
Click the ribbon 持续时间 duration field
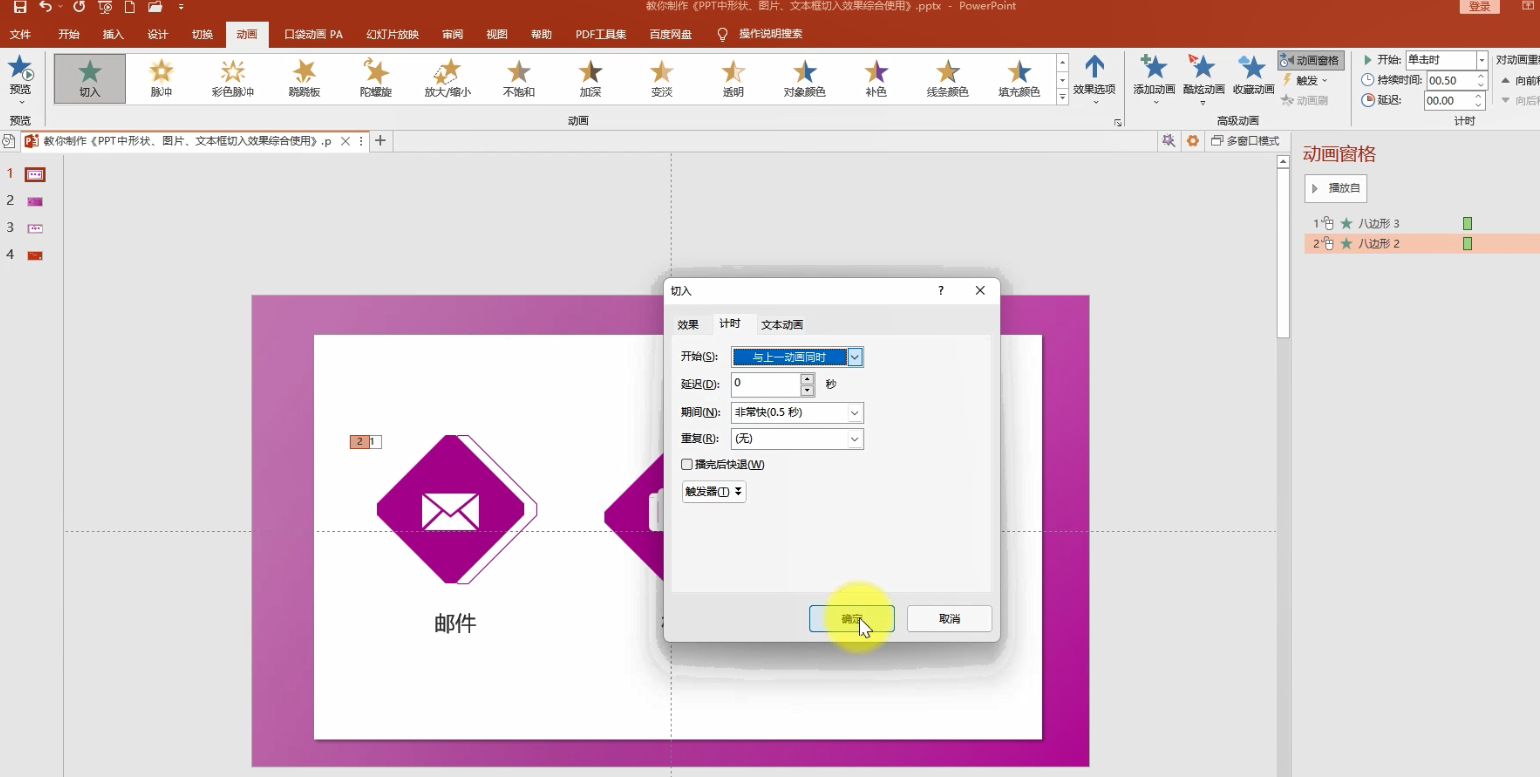tap(1451, 80)
